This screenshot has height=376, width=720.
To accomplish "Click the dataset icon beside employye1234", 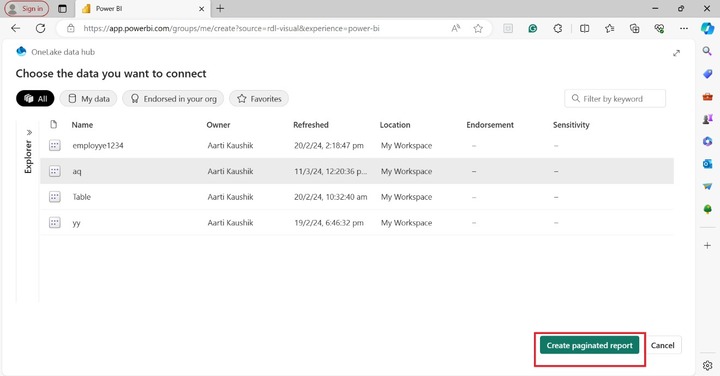I will pyautogui.click(x=55, y=146).
